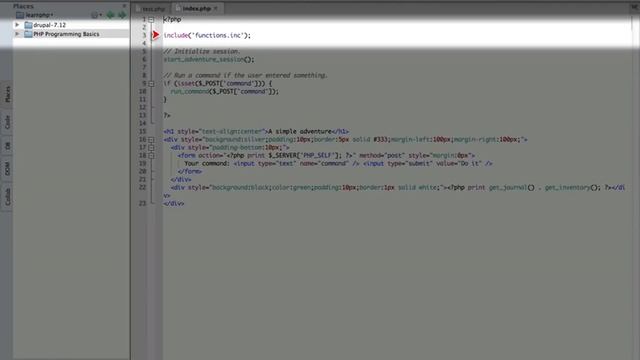
Task: Expand the drupal-7.12 folder
Action: (17, 25)
